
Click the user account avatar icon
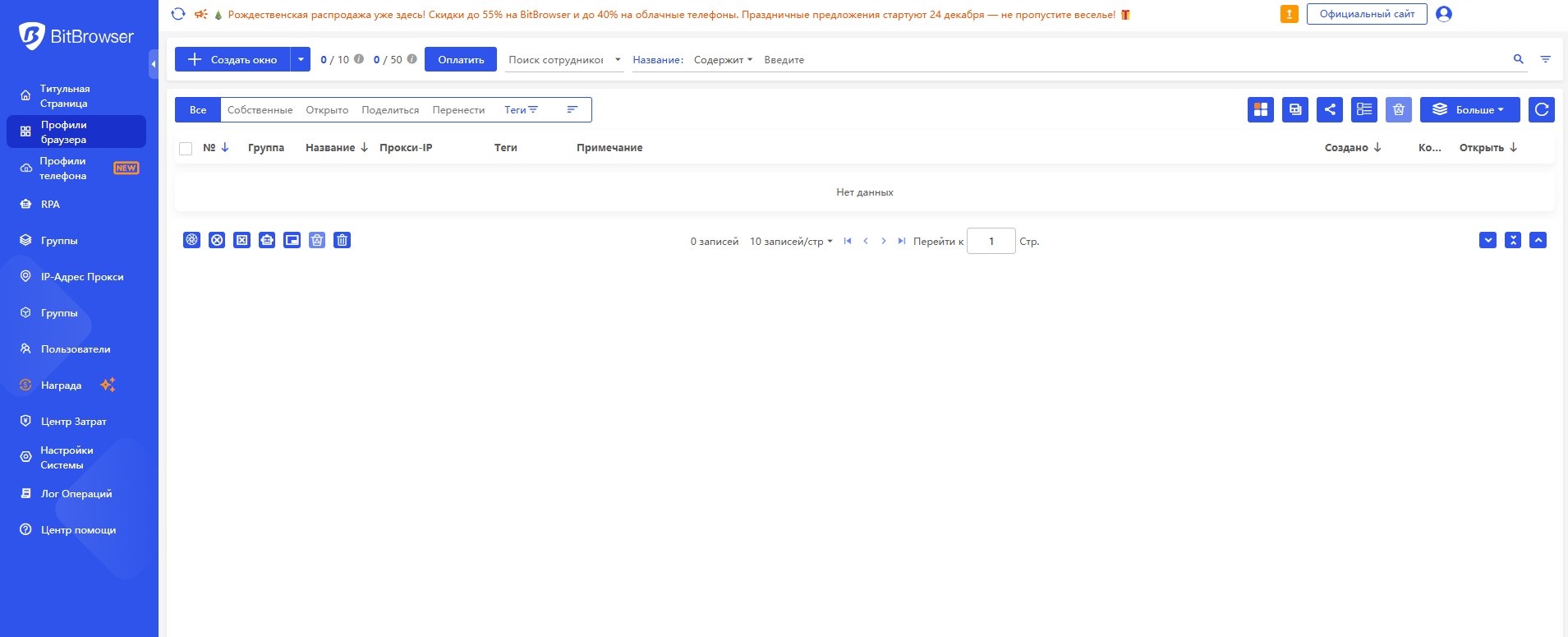(1443, 14)
